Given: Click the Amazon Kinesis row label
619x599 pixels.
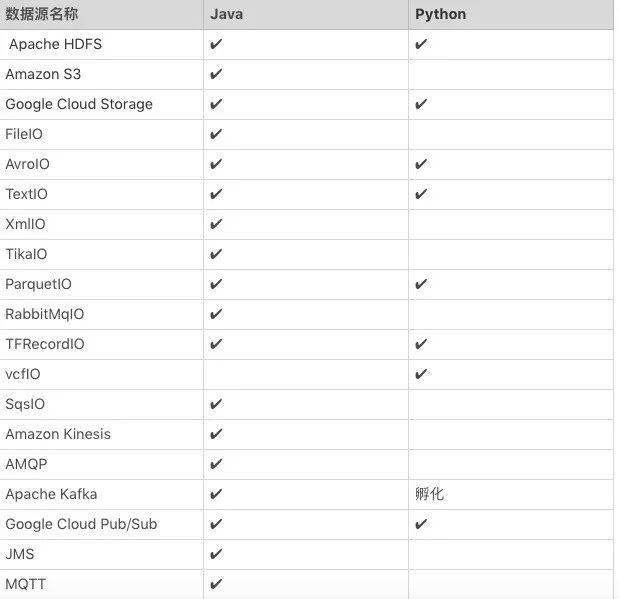Looking at the screenshot, I should pos(58,434).
